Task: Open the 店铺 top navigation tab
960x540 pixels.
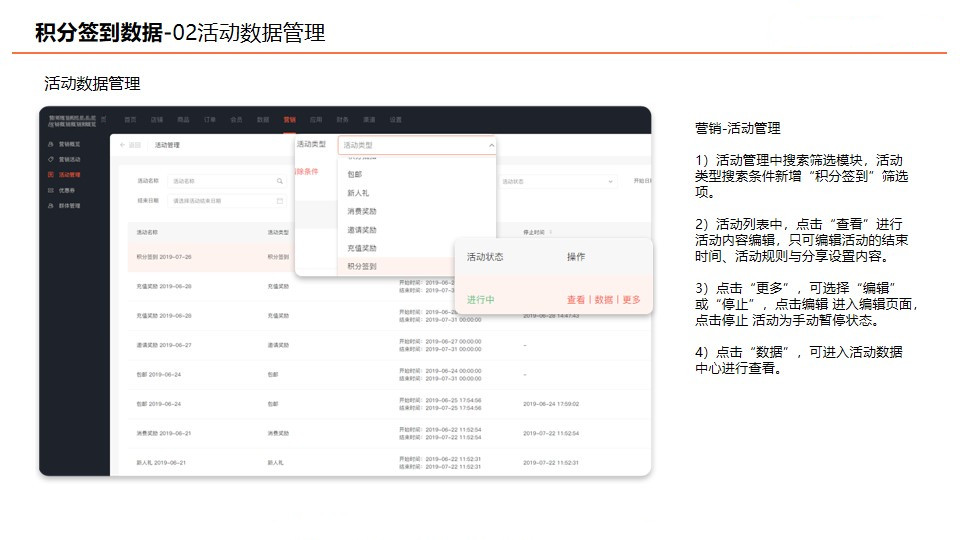Action: (x=157, y=120)
